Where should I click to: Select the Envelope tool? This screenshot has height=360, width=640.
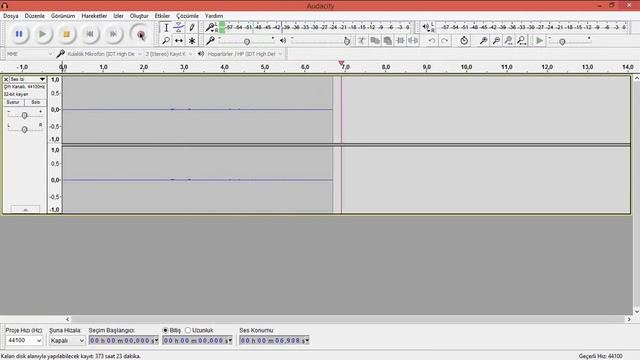tap(179, 28)
